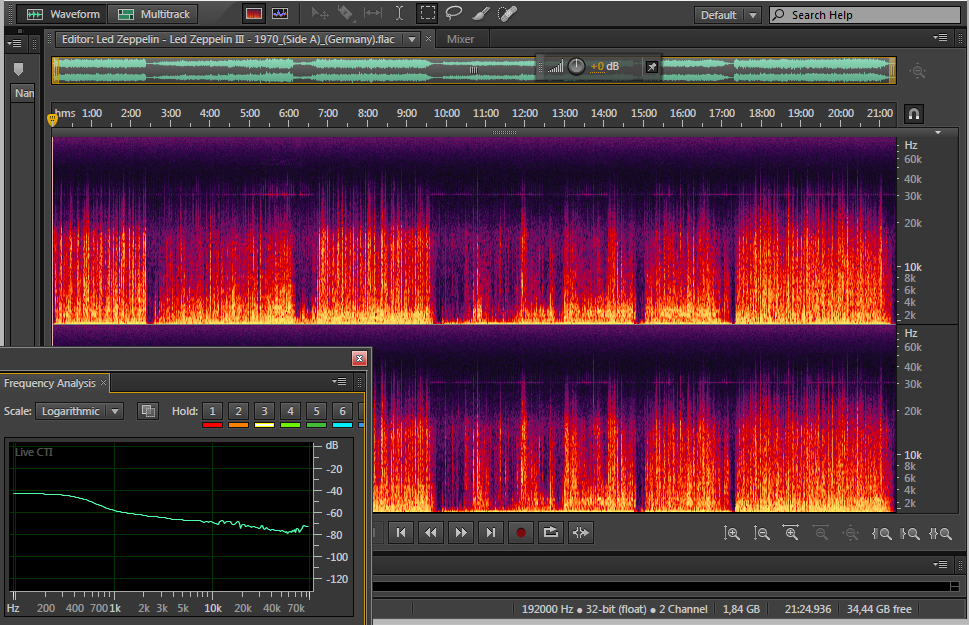Click the 10:00 mark on time ruler
The height and width of the screenshot is (625, 969).
tap(446, 113)
